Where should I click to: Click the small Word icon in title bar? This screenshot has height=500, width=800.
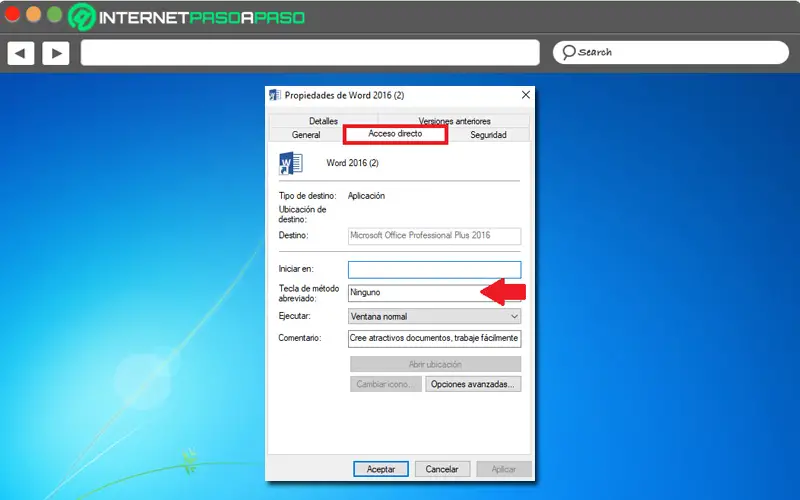click(x=275, y=95)
